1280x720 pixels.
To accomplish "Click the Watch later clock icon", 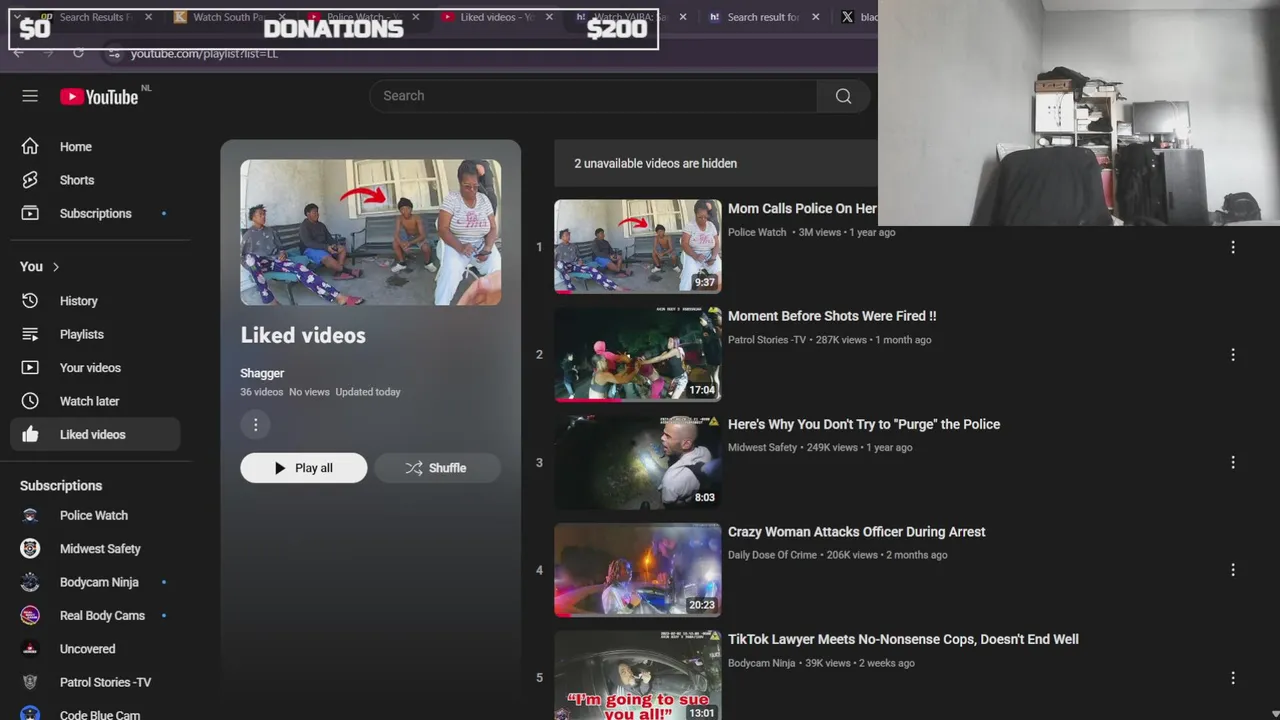I will click(x=30, y=401).
